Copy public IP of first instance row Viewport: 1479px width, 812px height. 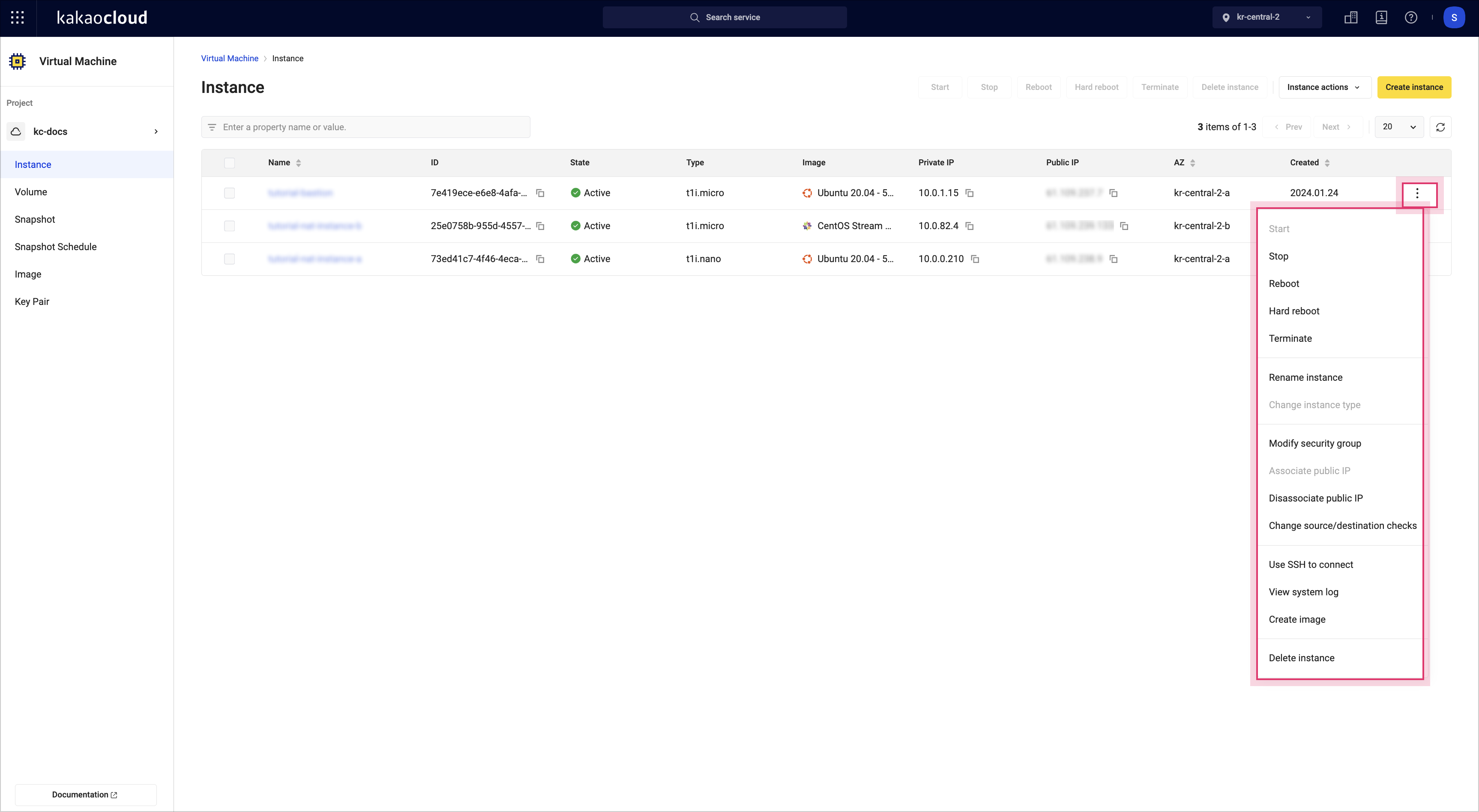click(1113, 193)
